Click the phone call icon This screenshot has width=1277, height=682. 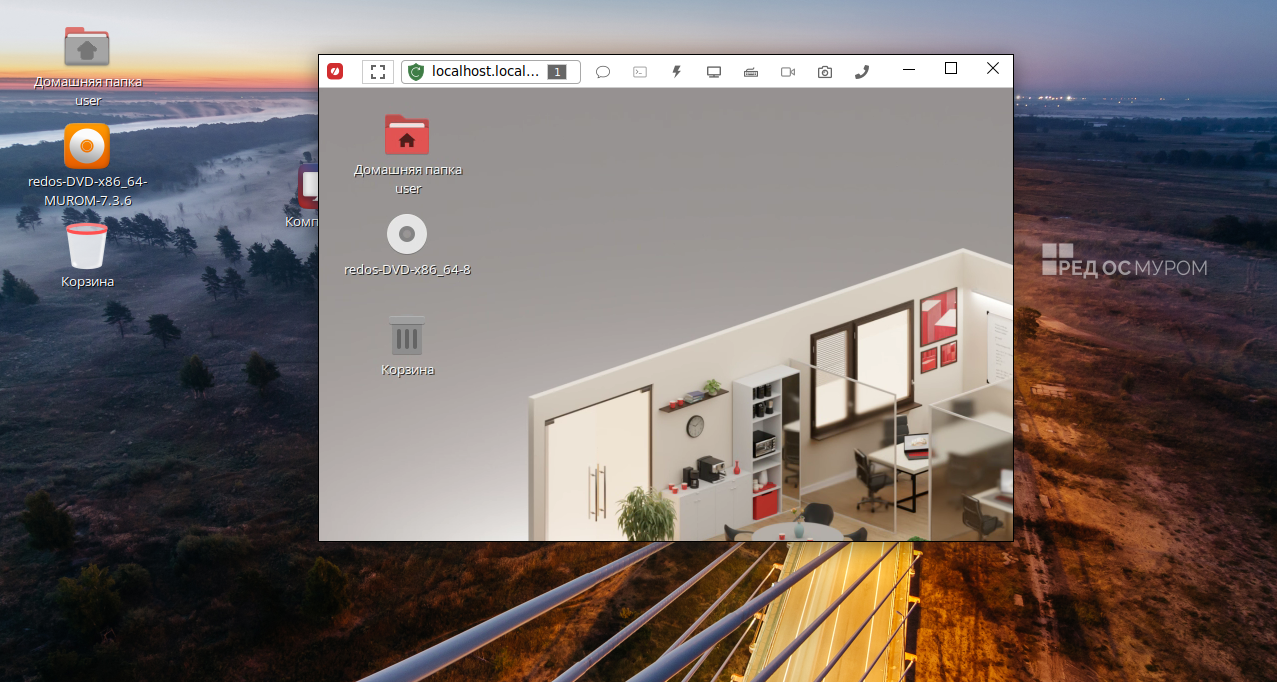pyautogui.click(x=862, y=72)
